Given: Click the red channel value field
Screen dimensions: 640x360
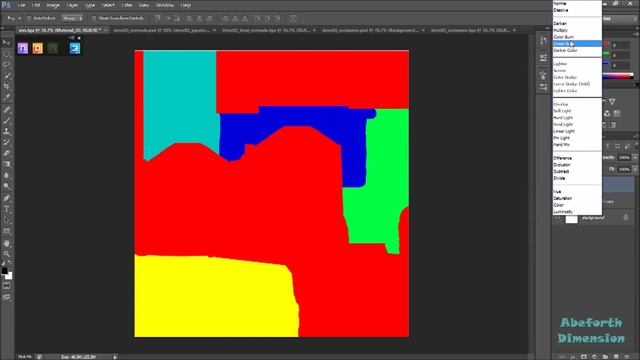Looking at the screenshot, I should pos(620,45).
